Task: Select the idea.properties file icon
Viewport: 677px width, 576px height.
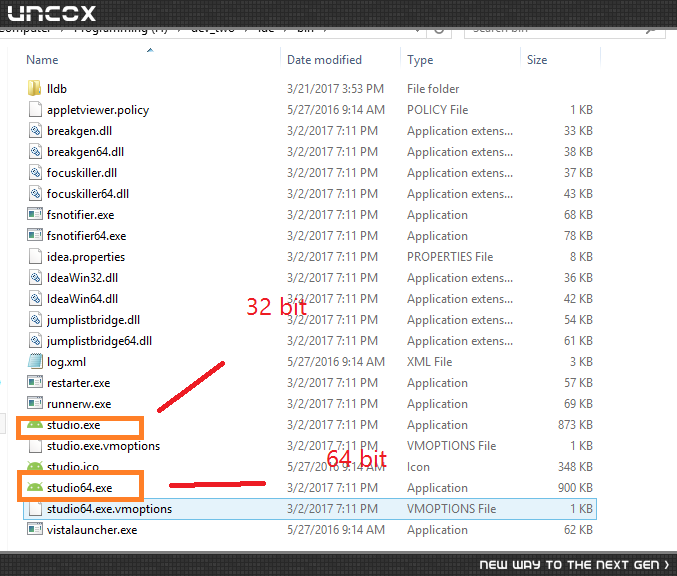Action: 35,256
